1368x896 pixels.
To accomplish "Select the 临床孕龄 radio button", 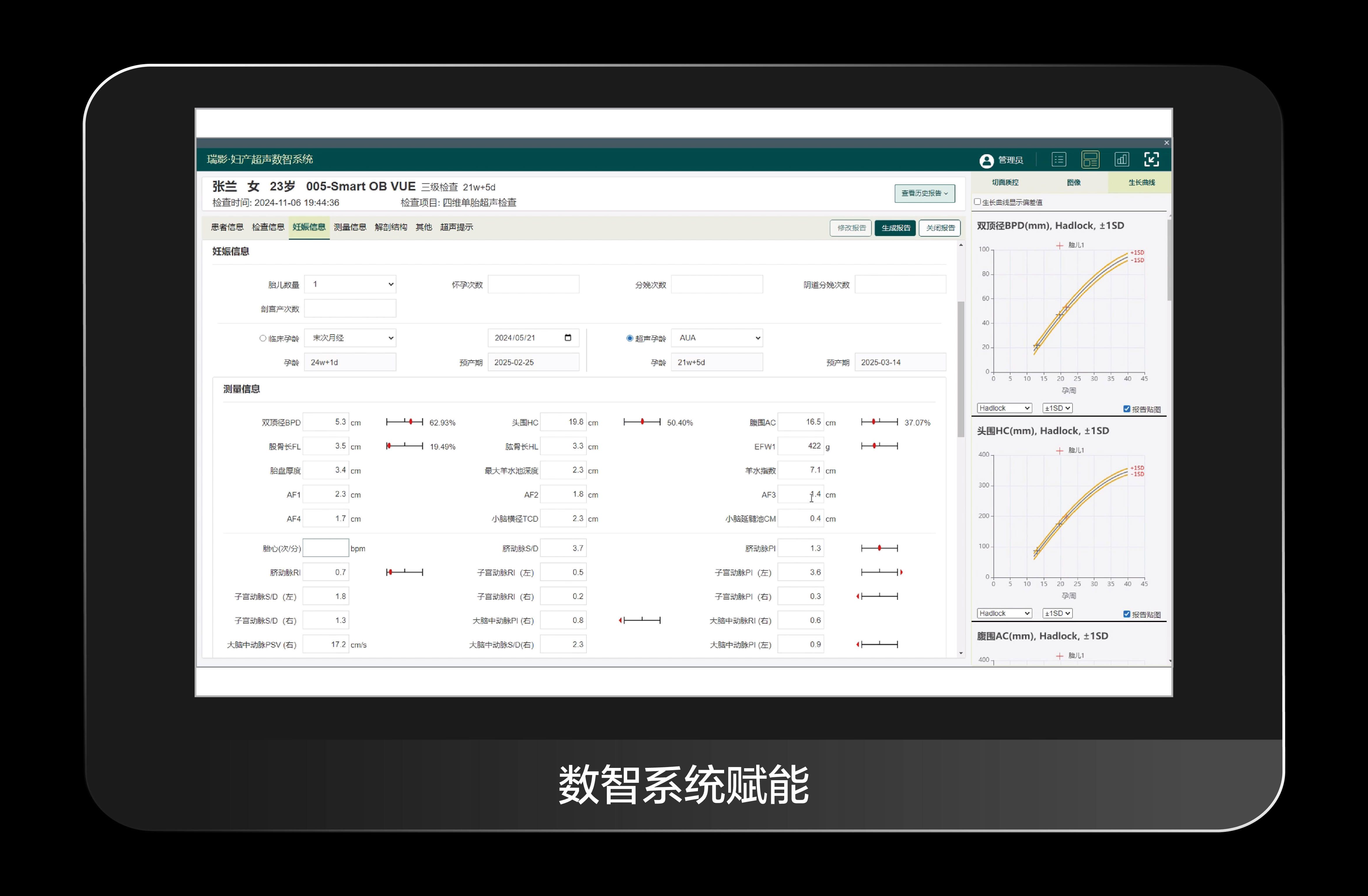I will [263, 338].
